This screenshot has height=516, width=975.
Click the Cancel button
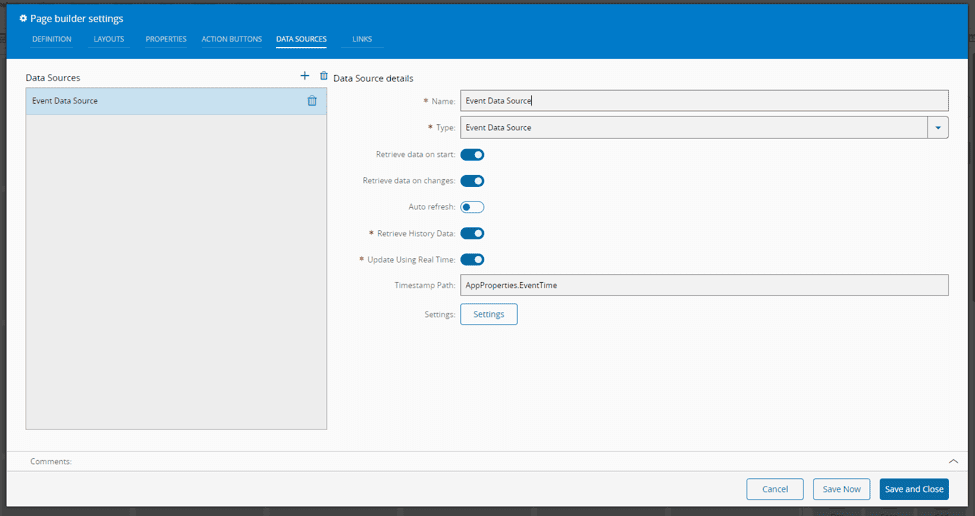coord(775,489)
